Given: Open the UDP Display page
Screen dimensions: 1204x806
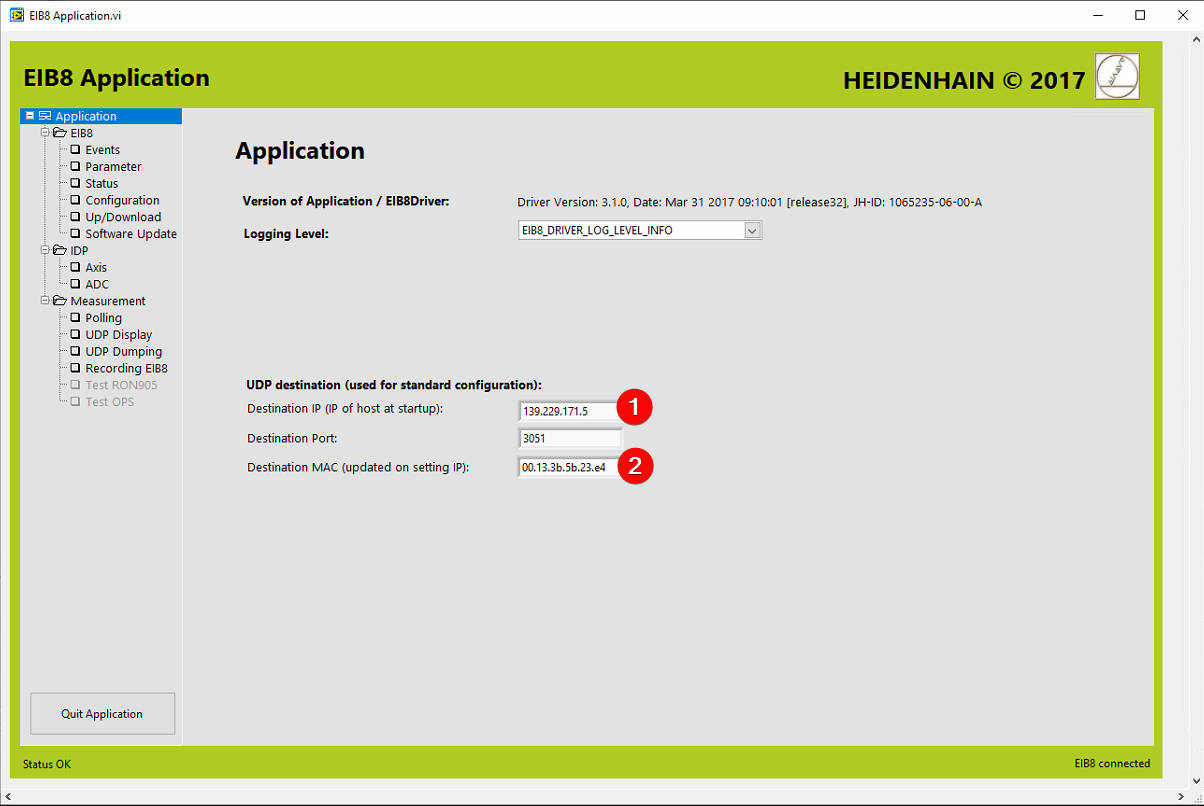Looking at the screenshot, I should click(119, 335).
